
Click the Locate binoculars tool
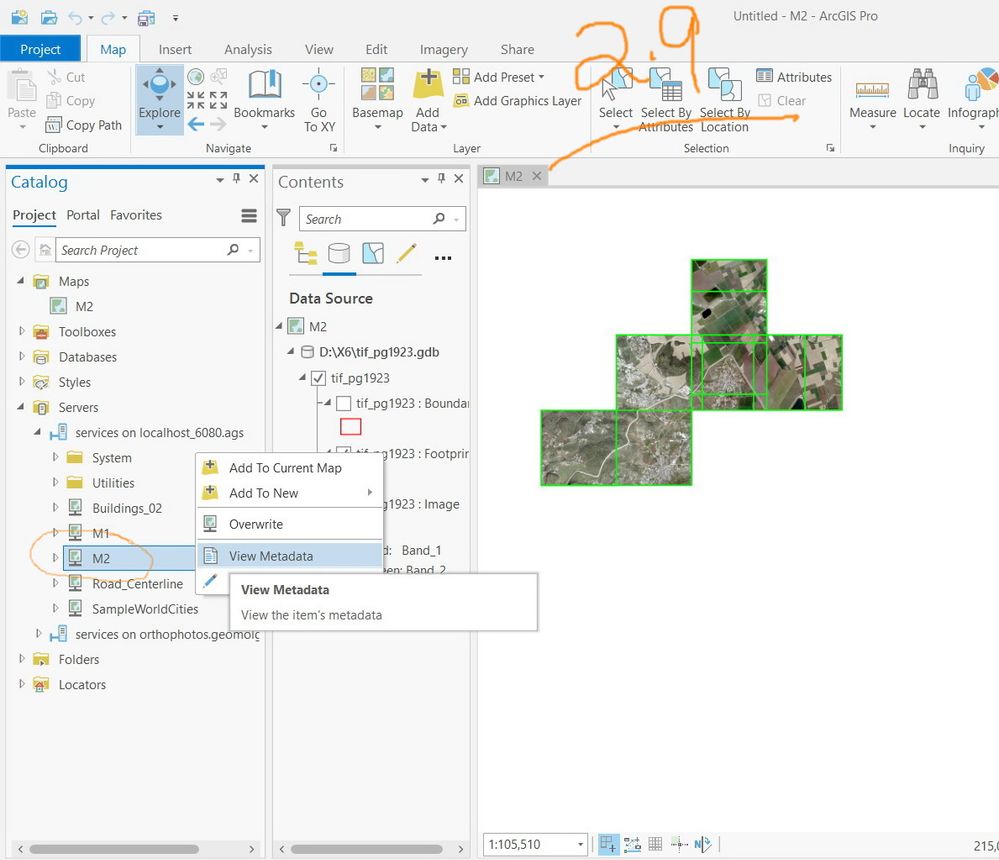921,99
